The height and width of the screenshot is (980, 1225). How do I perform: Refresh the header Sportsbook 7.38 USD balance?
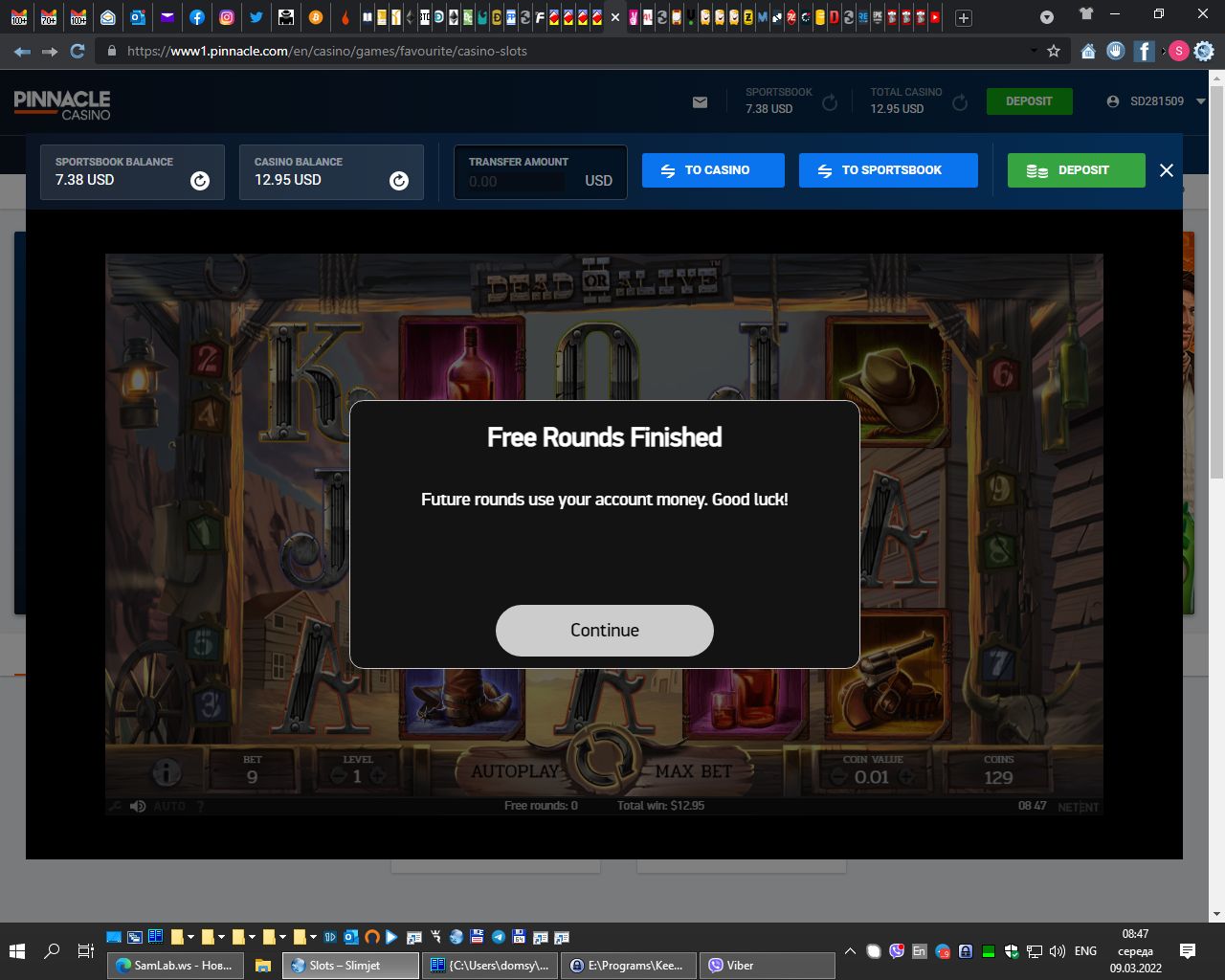tap(830, 102)
